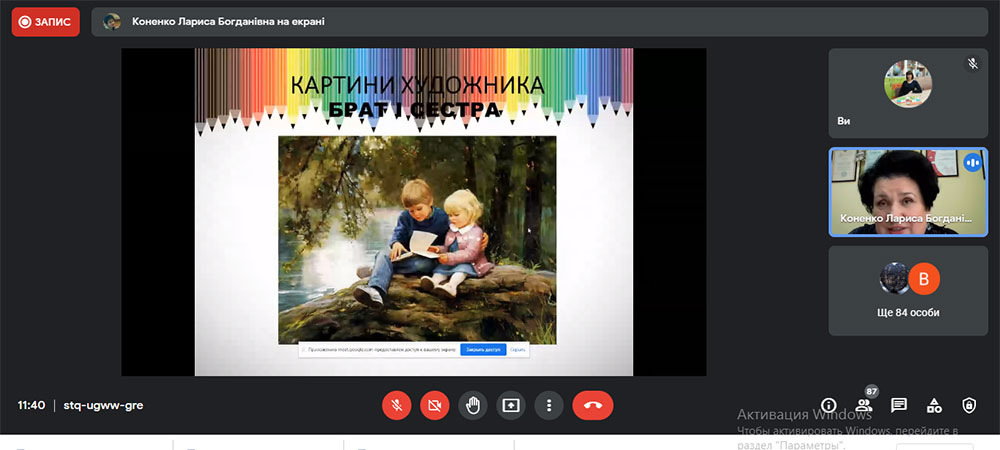Click the orange 'B' participant avatar
The height and width of the screenshot is (450, 1000).
pyautogui.click(x=924, y=279)
